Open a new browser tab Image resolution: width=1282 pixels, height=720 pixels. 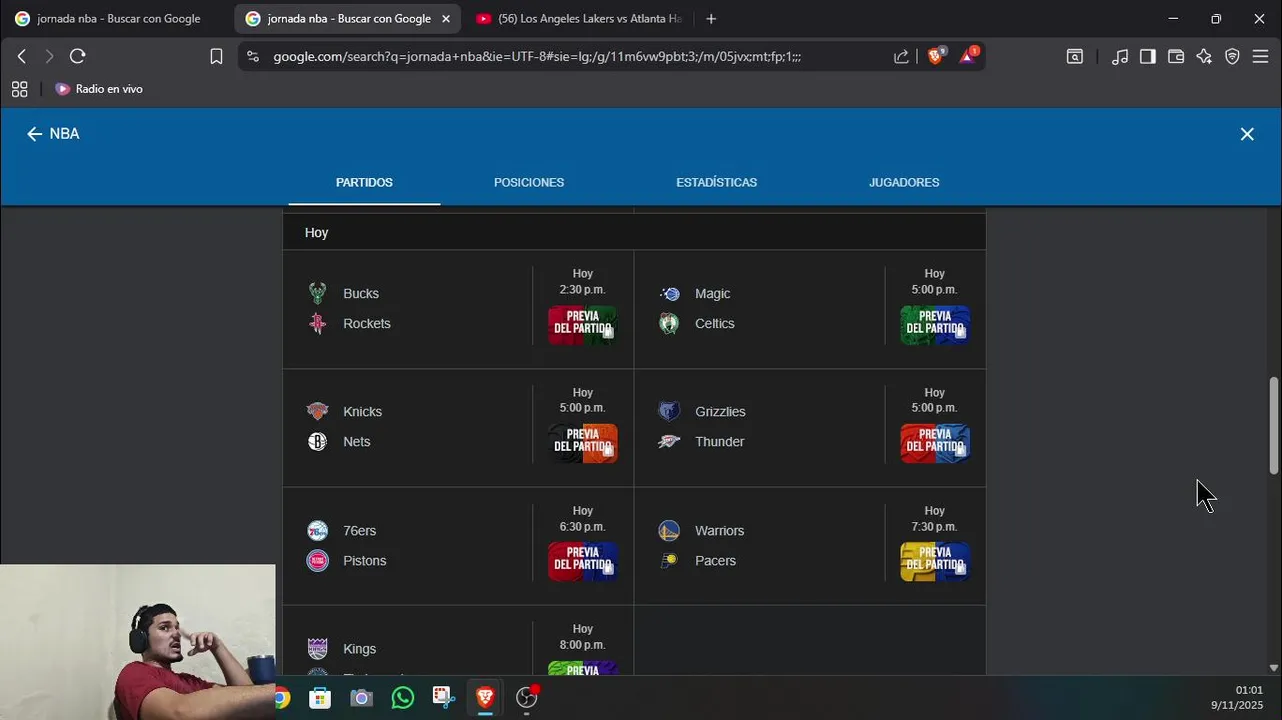[711, 19]
